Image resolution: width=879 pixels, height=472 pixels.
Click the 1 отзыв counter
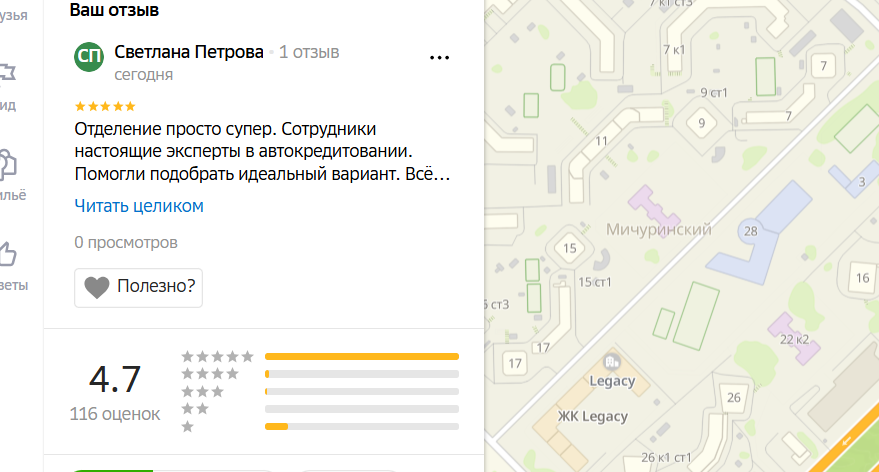[x=309, y=52]
